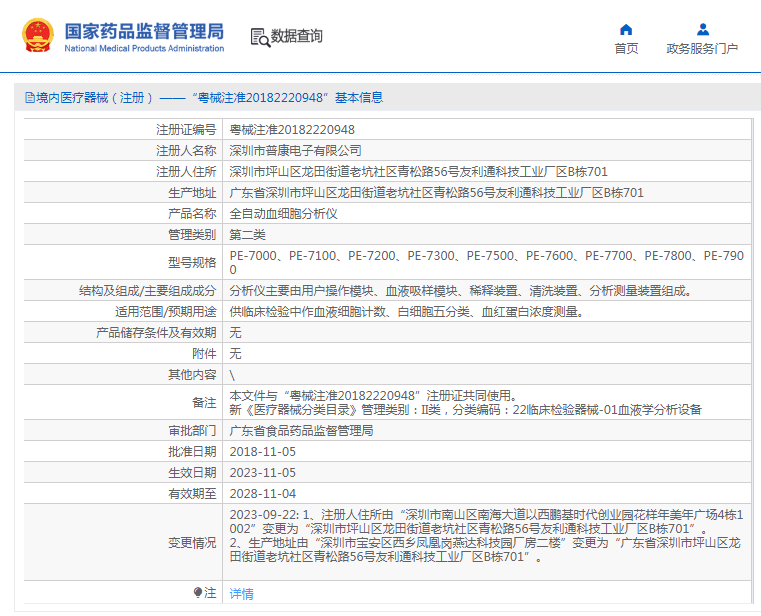Image resolution: width=761 pixels, height=616 pixels.
Task: Click the 有效期至 label
Action: pyautogui.click(x=192, y=494)
